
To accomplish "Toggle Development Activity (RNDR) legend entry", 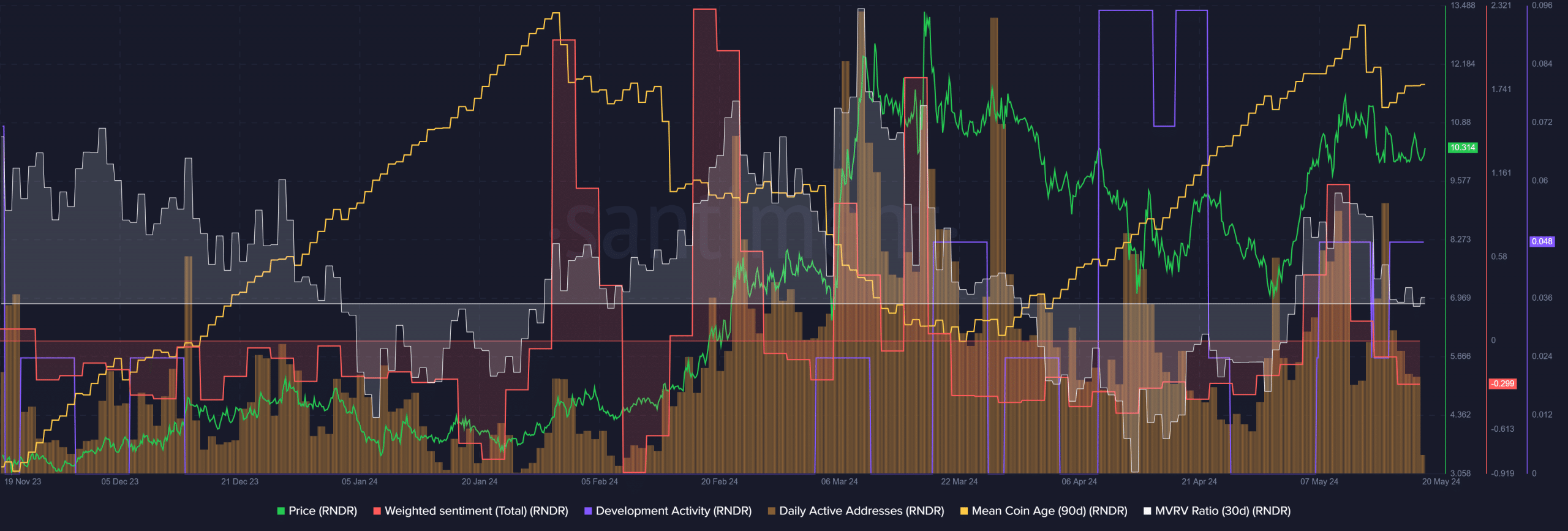I will point(668,511).
